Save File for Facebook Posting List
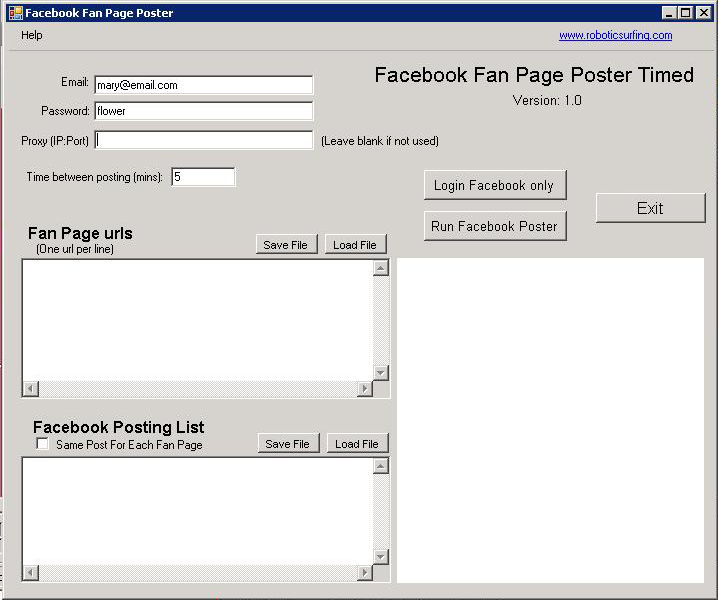Viewport: 718px width, 600px height. coord(288,443)
